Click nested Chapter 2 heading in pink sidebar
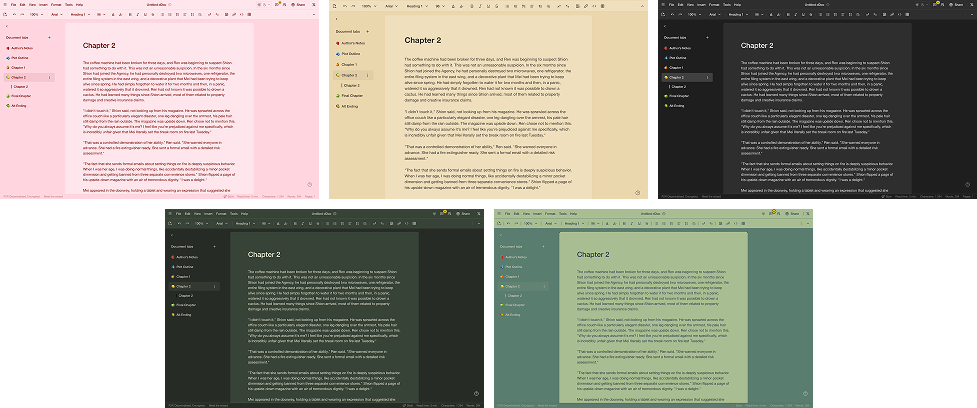The image size is (977, 408). pyautogui.click(x=20, y=87)
